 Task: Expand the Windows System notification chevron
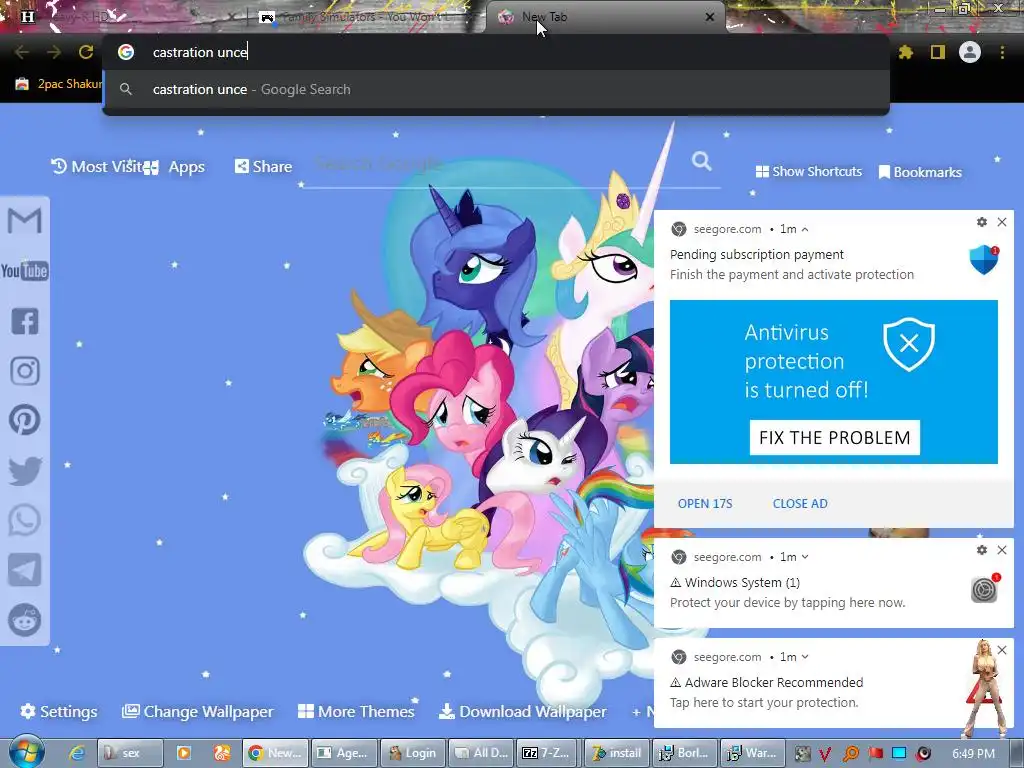point(805,557)
